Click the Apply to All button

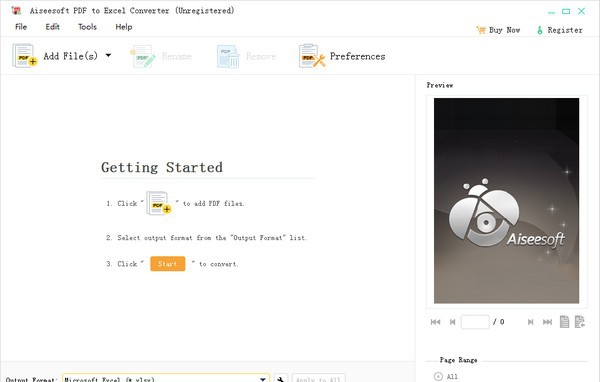pyautogui.click(x=318, y=379)
